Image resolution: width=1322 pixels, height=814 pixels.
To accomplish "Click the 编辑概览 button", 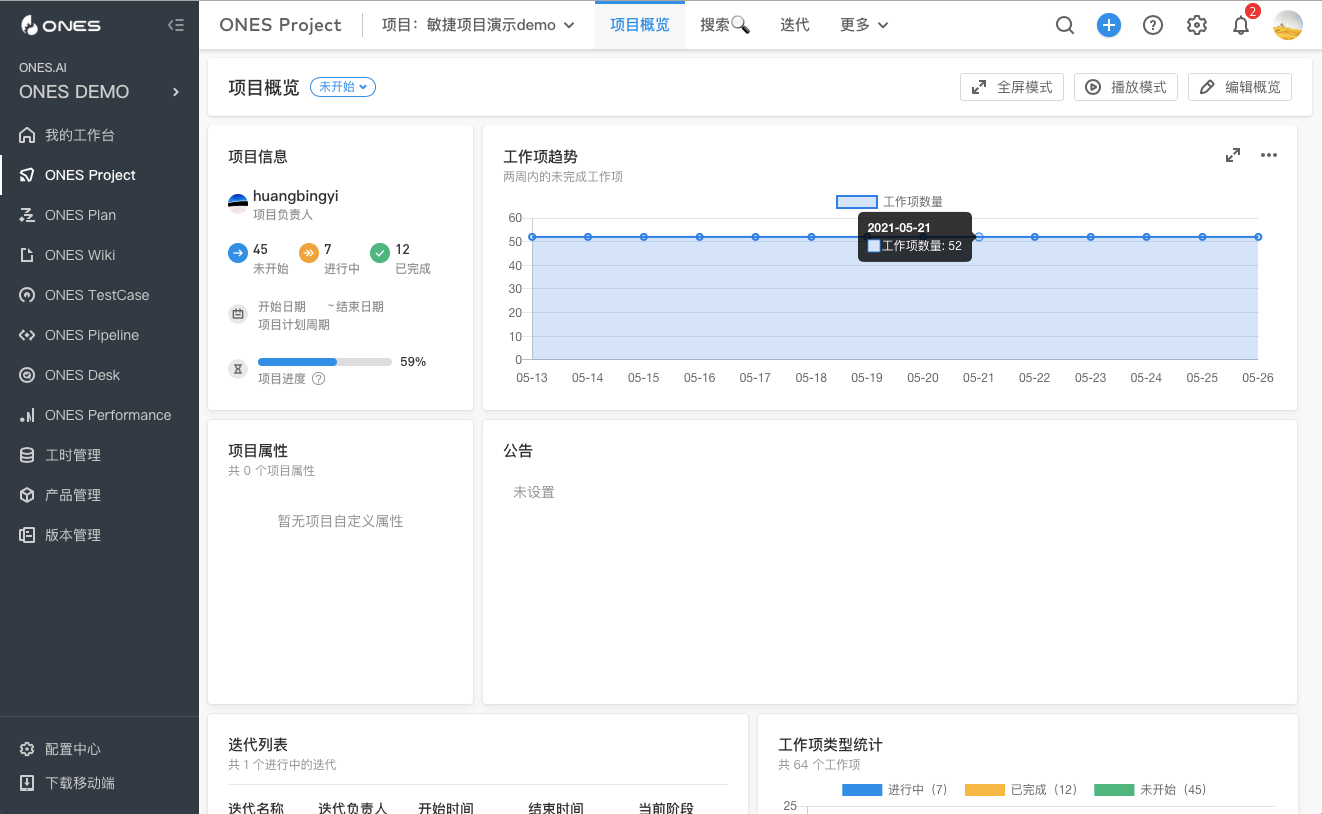I will coord(1240,87).
